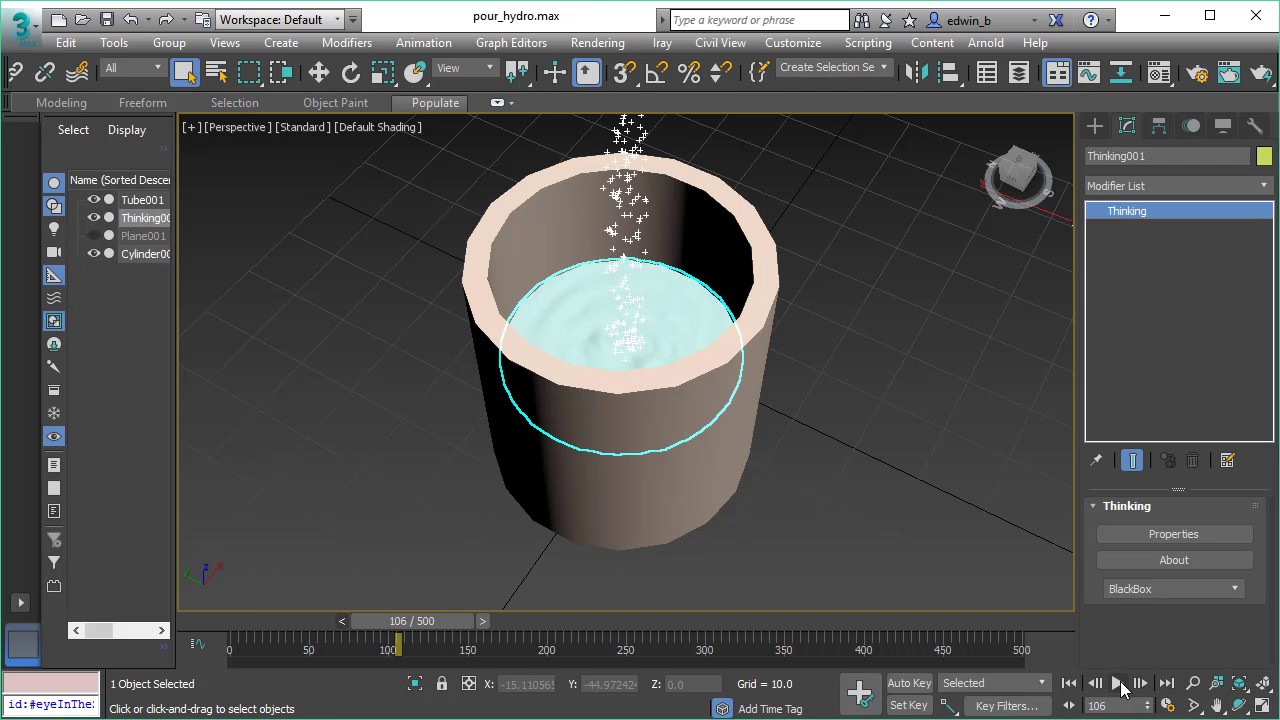
Task: Open the Curve Editor
Action: tap(1089, 72)
